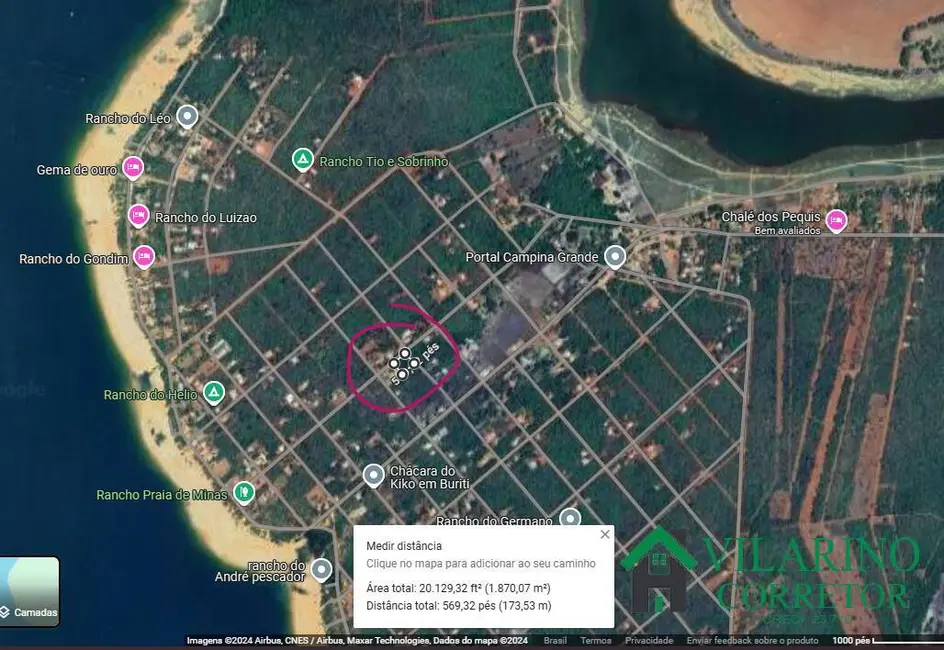Select the Rancho do Germano map pin
This screenshot has width=944, height=650.
point(570,518)
